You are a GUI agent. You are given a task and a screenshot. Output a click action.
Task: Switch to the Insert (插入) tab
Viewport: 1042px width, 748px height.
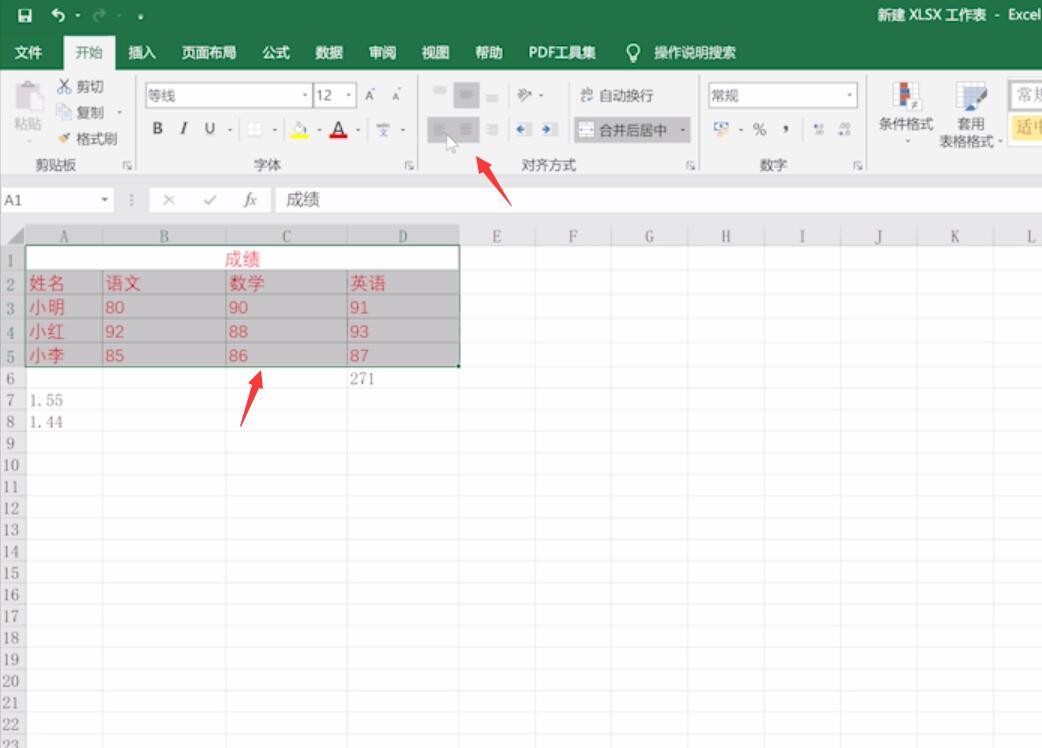(142, 52)
